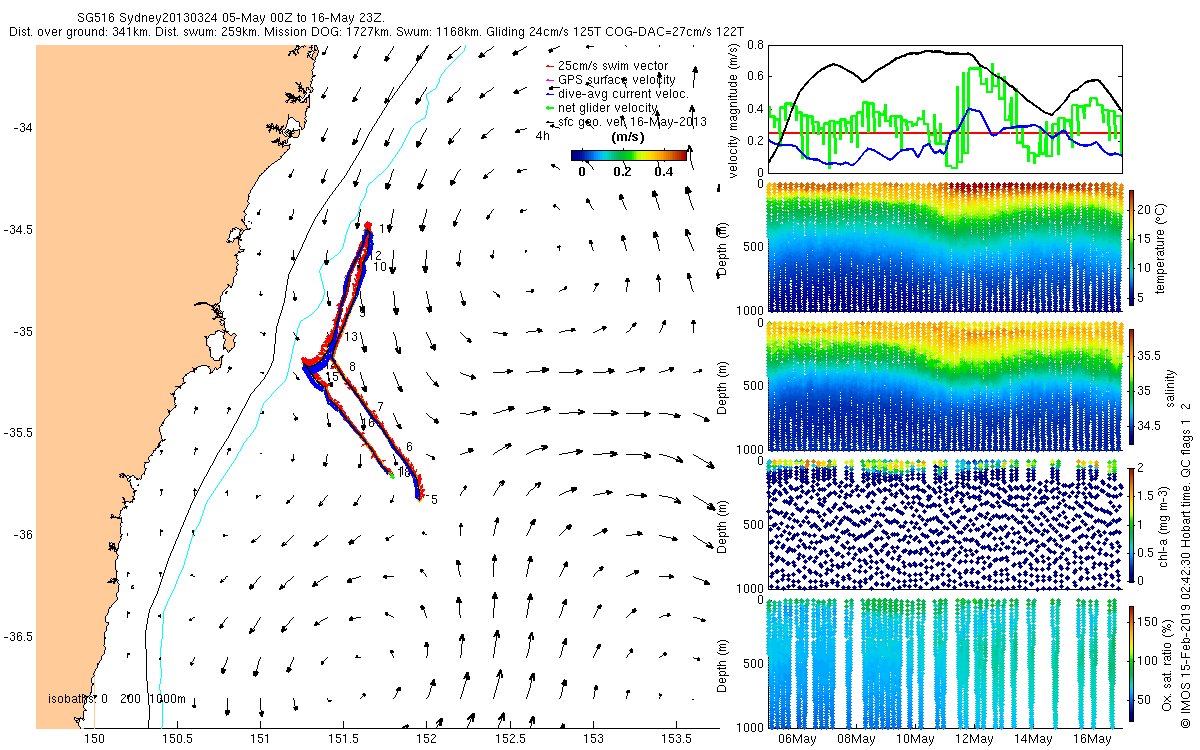Click the '(m/s)' label above the velocity colorbar
Image resolution: width=1200 pixels, height=750 pixels.
tap(626, 139)
